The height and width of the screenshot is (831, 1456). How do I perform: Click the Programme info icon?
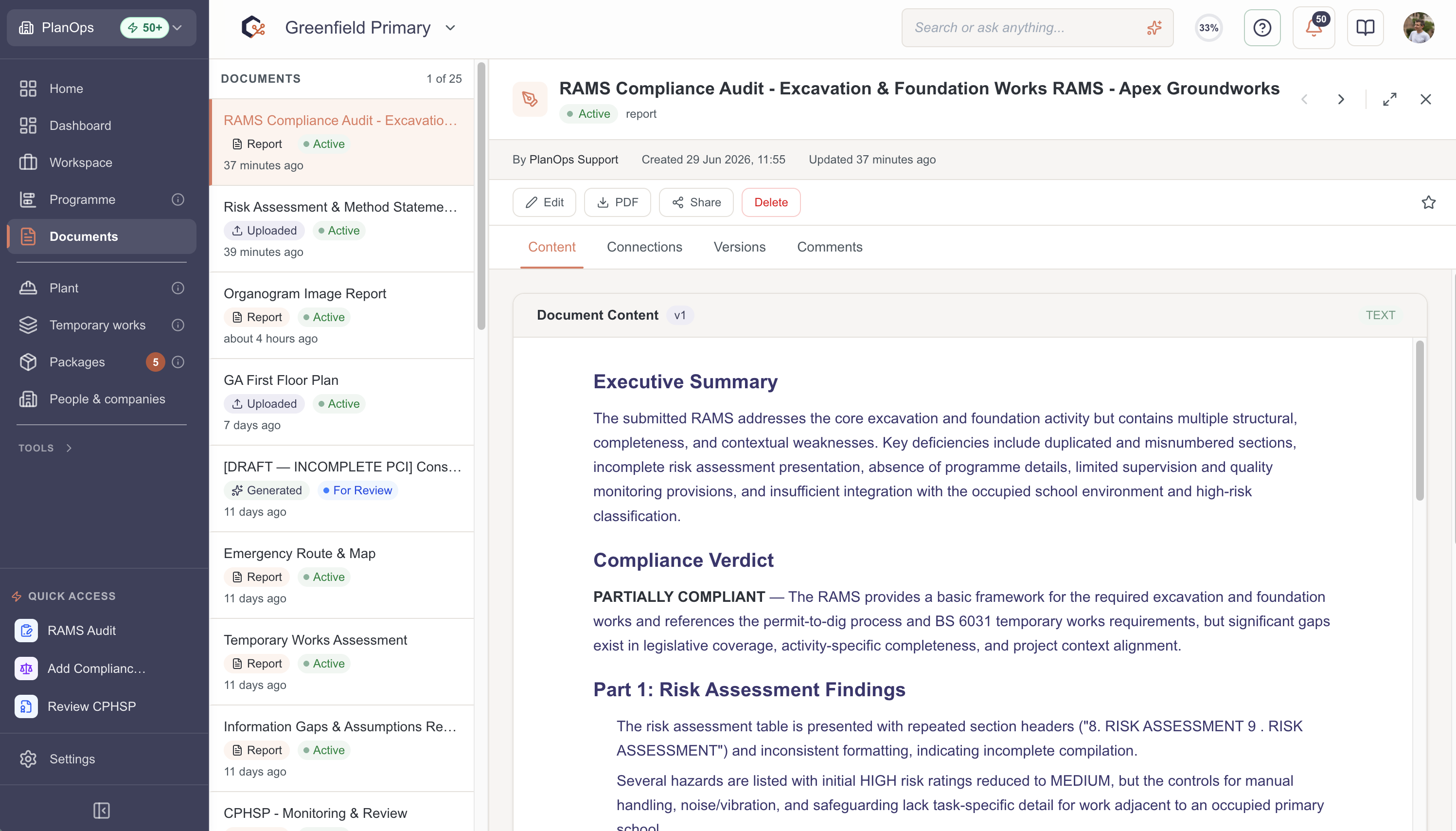click(x=178, y=200)
